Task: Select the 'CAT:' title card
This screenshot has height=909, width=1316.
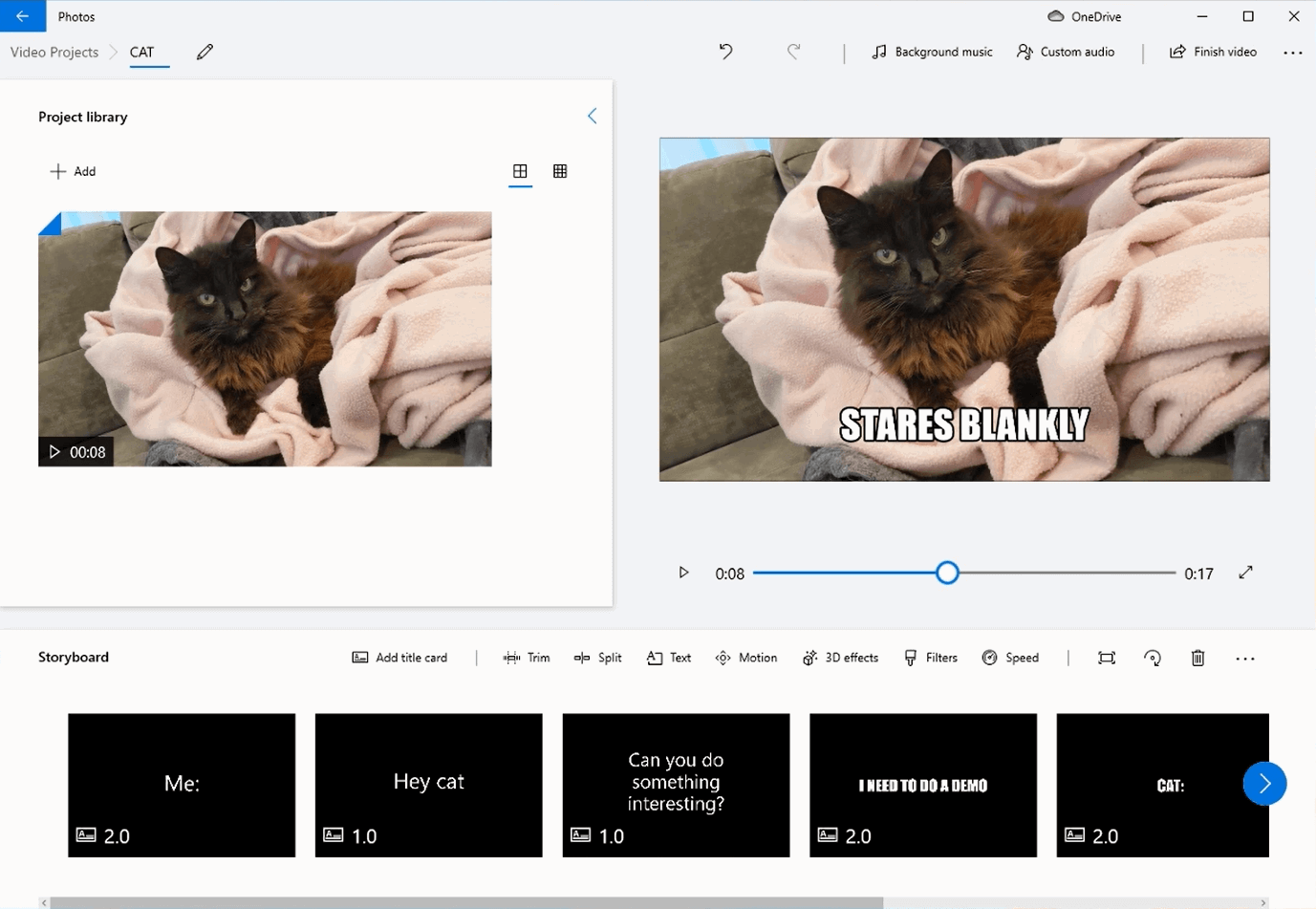Action: pyautogui.click(x=1163, y=785)
